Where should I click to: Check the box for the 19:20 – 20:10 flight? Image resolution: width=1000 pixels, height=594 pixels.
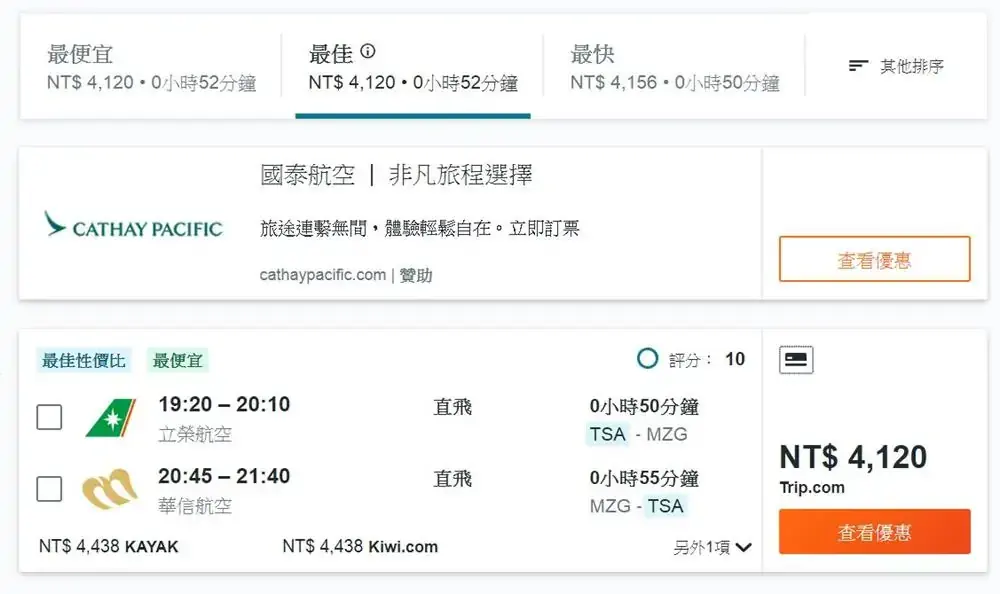click(49, 417)
